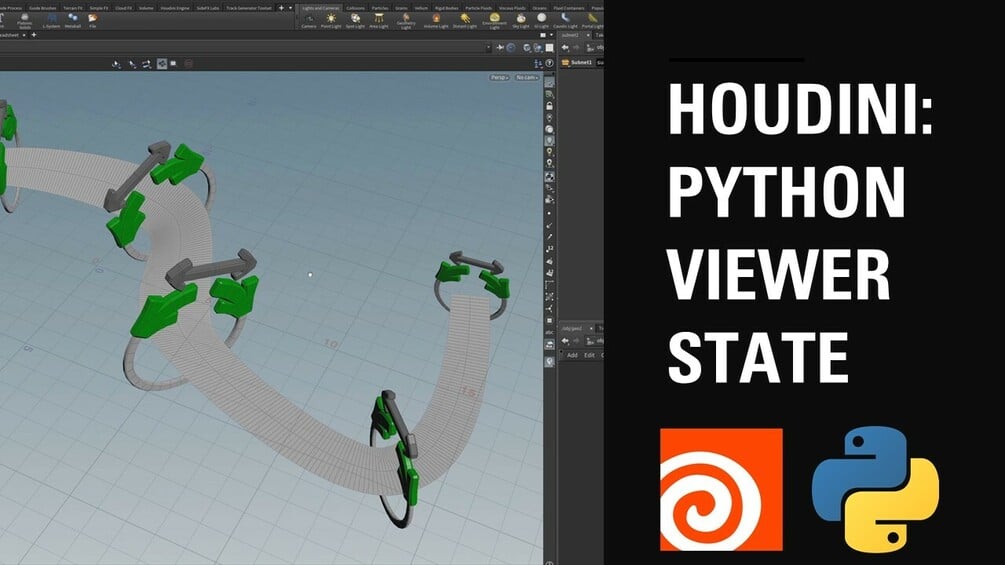This screenshot has width=1005, height=565.
Task: Select the Area Light shelf tool
Action: (379, 21)
